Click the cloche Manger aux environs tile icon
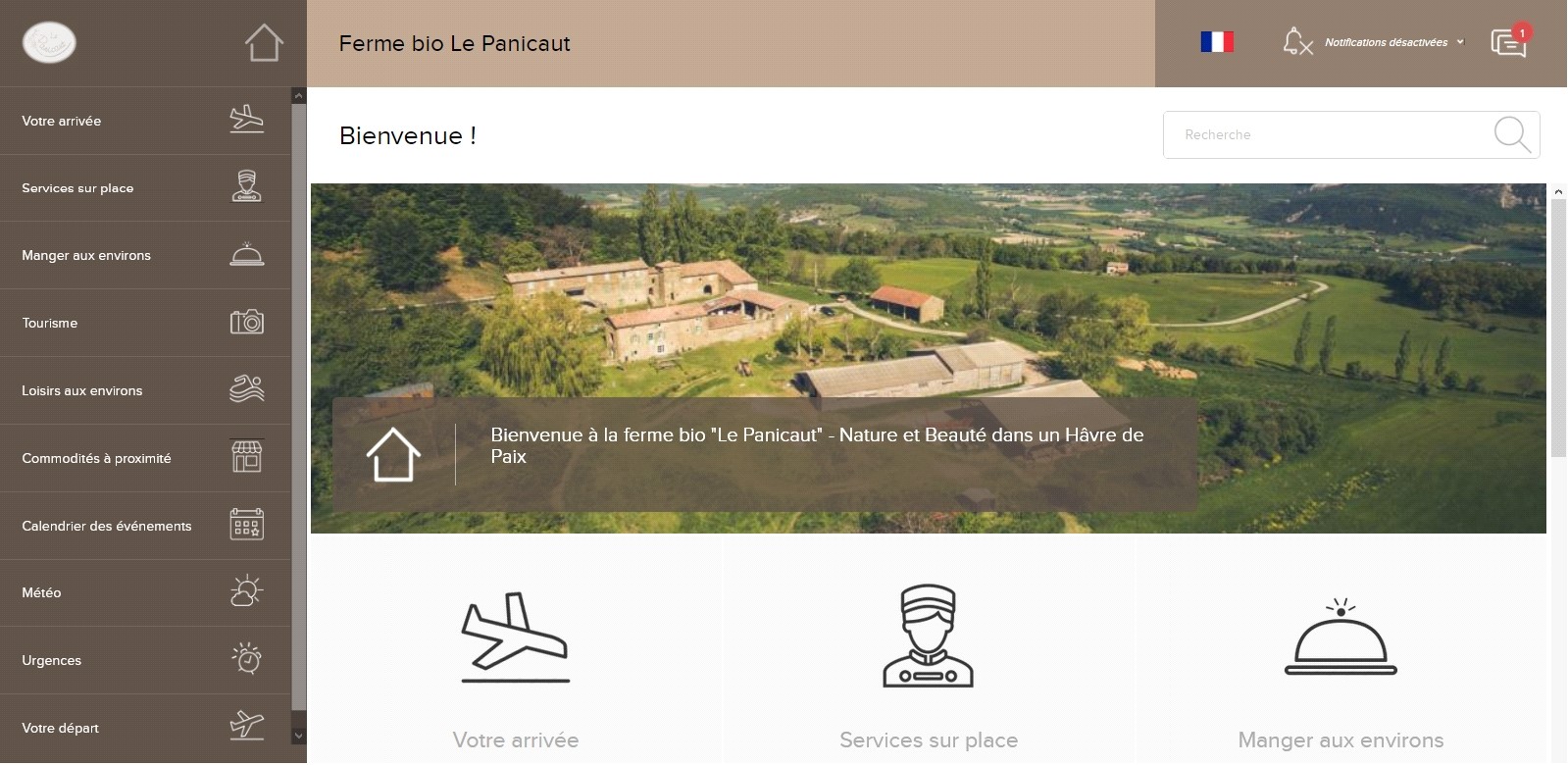1568x765 pixels. [x=1340, y=637]
